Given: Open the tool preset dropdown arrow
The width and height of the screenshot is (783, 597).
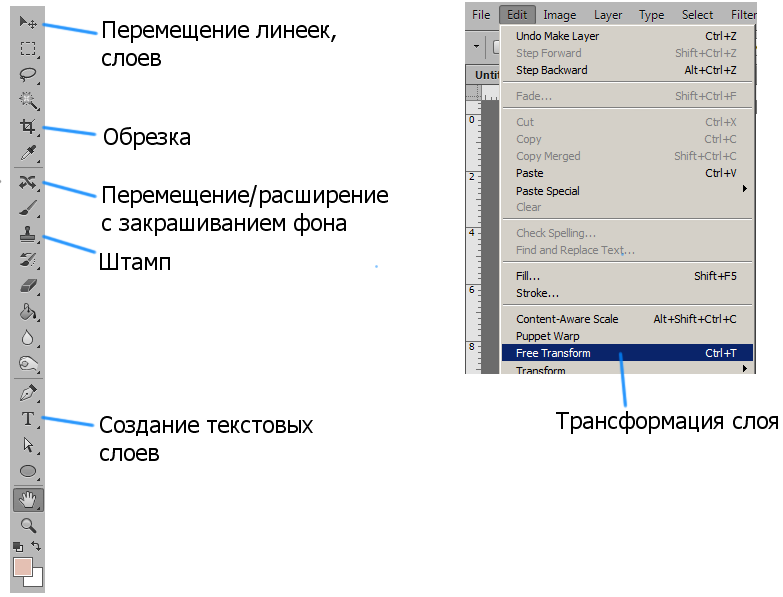Looking at the screenshot, I should click(x=476, y=46).
